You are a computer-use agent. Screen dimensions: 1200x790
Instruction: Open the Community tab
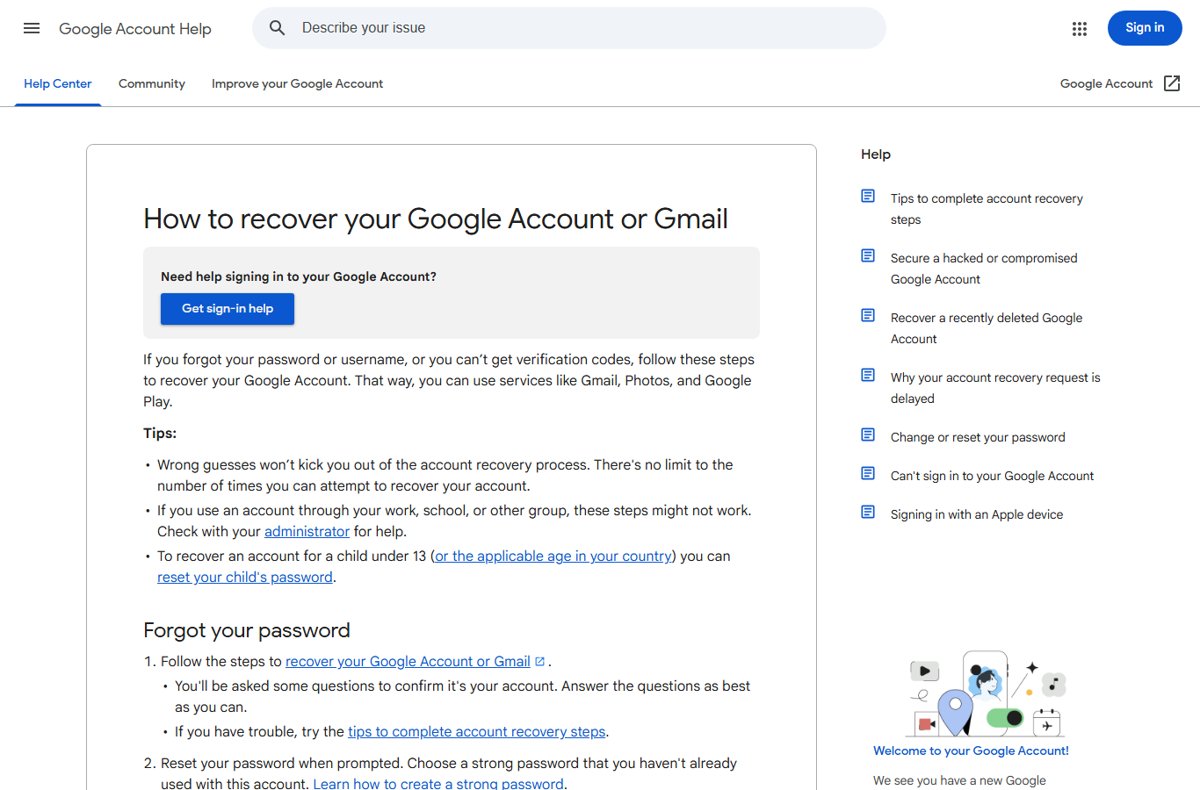click(x=152, y=84)
